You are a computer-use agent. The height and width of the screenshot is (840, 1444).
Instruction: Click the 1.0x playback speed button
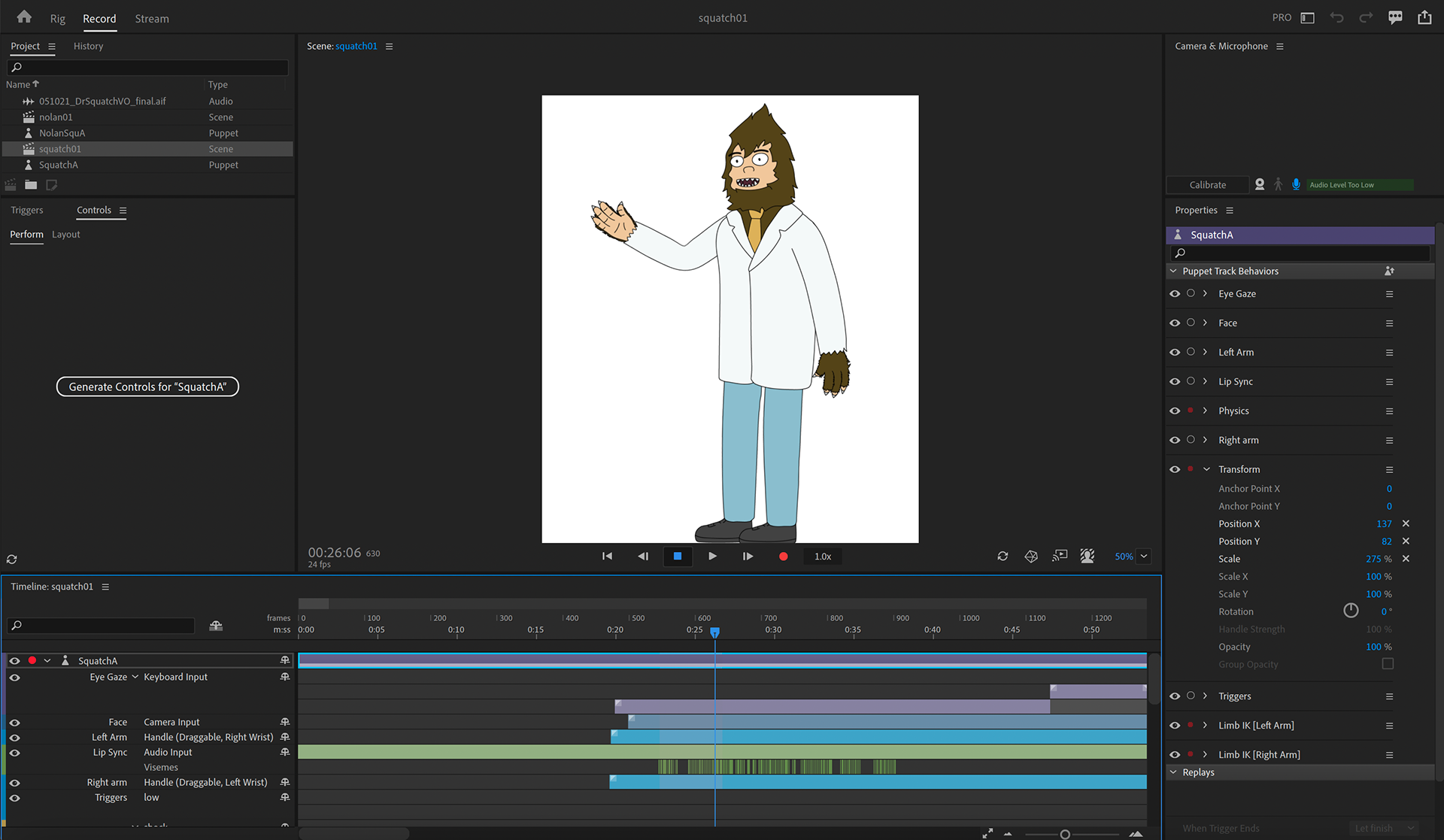pos(823,556)
